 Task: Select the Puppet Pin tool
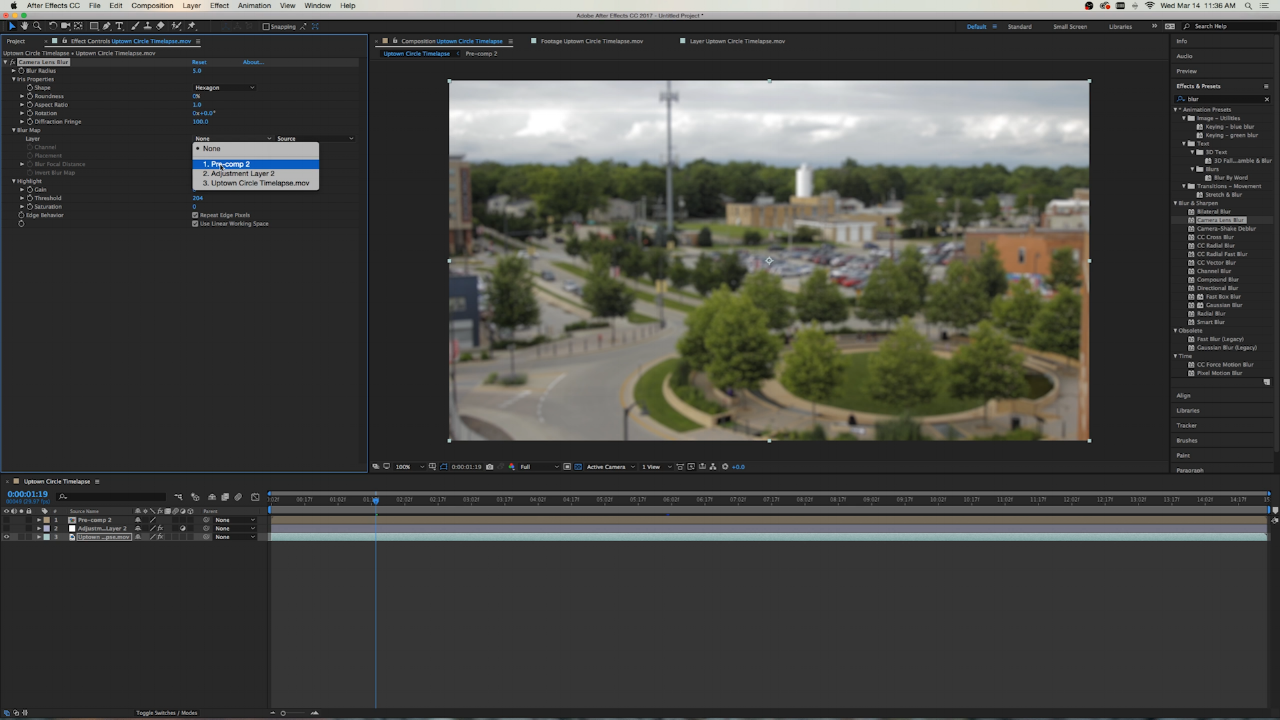[191, 26]
